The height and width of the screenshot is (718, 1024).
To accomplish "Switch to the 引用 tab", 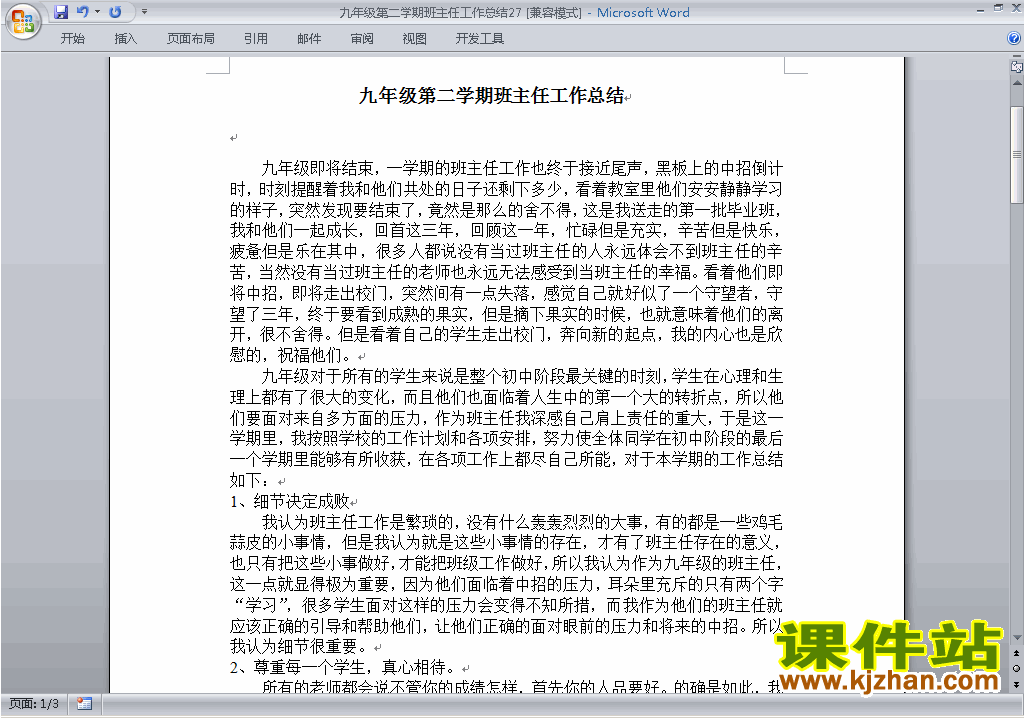I will click(x=255, y=39).
